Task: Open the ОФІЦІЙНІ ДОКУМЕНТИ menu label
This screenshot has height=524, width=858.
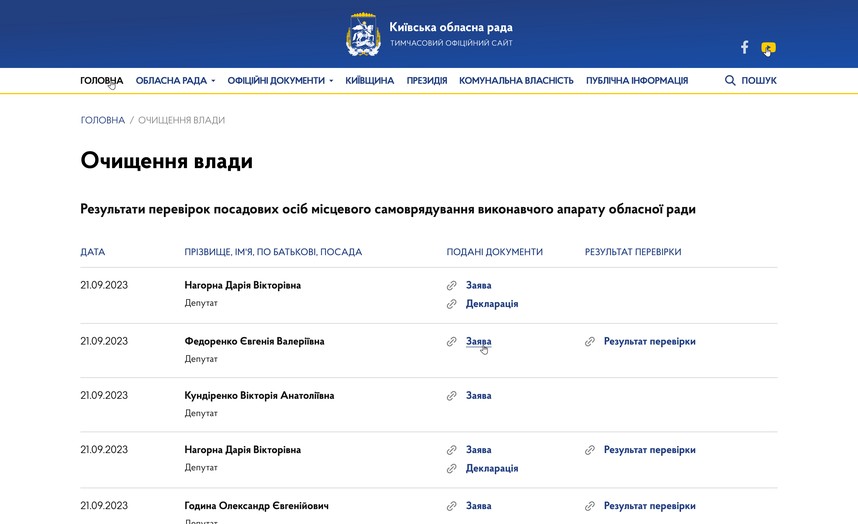Action: [x=276, y=80]
